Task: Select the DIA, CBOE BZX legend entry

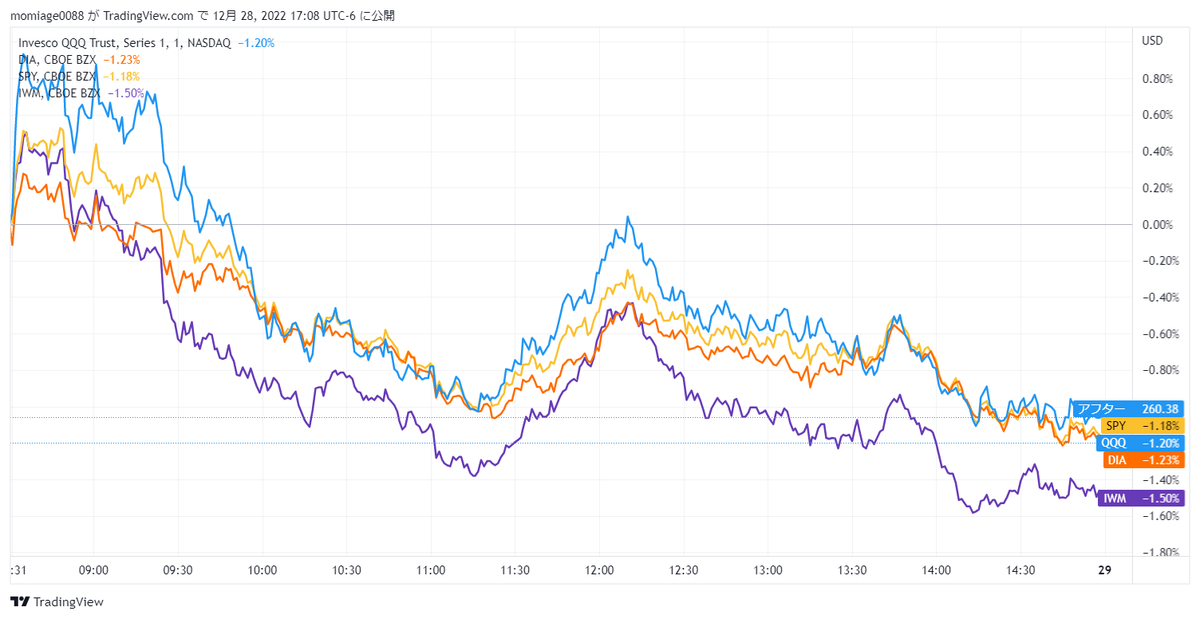Action: (57, 60)
